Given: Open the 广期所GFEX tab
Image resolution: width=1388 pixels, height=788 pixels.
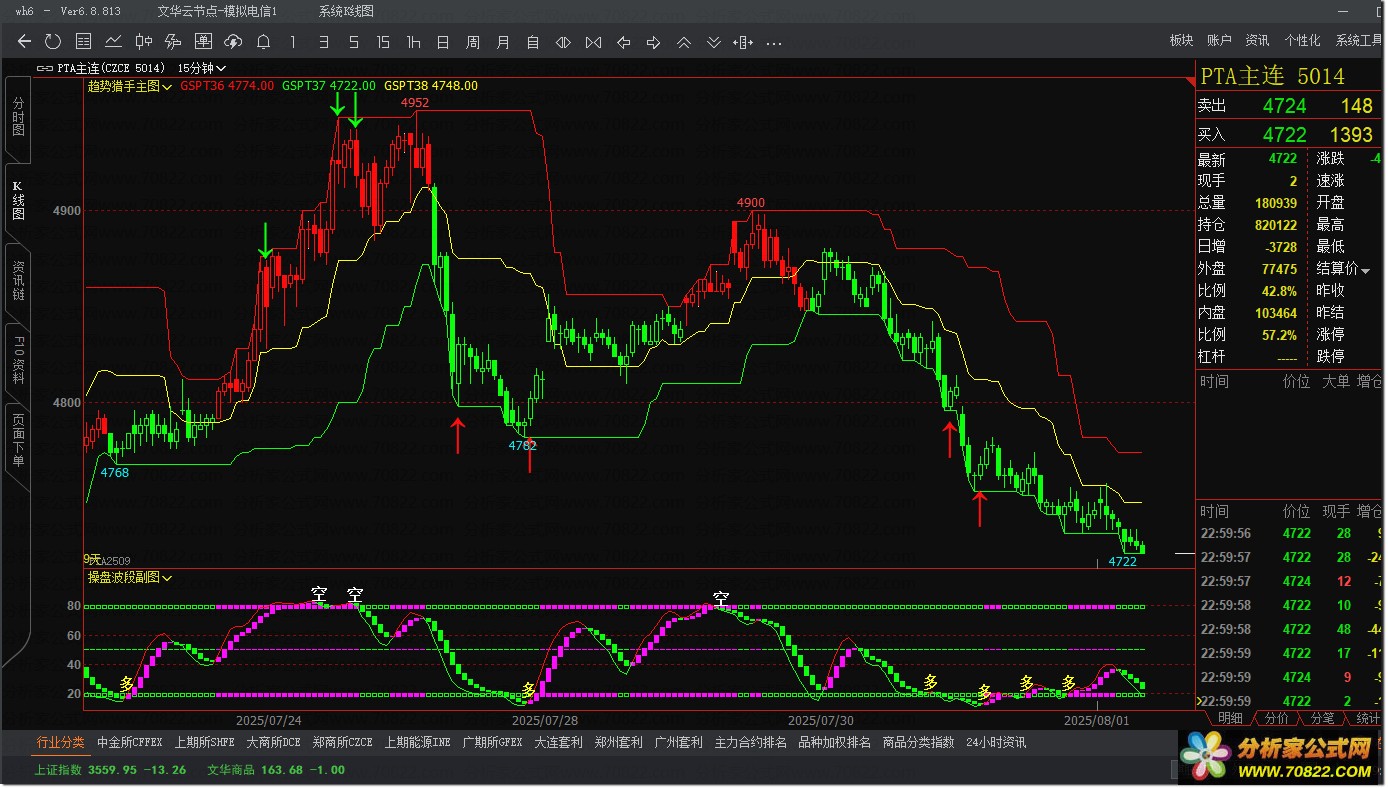Looking at the screenshot, I should tap(492, 743).
